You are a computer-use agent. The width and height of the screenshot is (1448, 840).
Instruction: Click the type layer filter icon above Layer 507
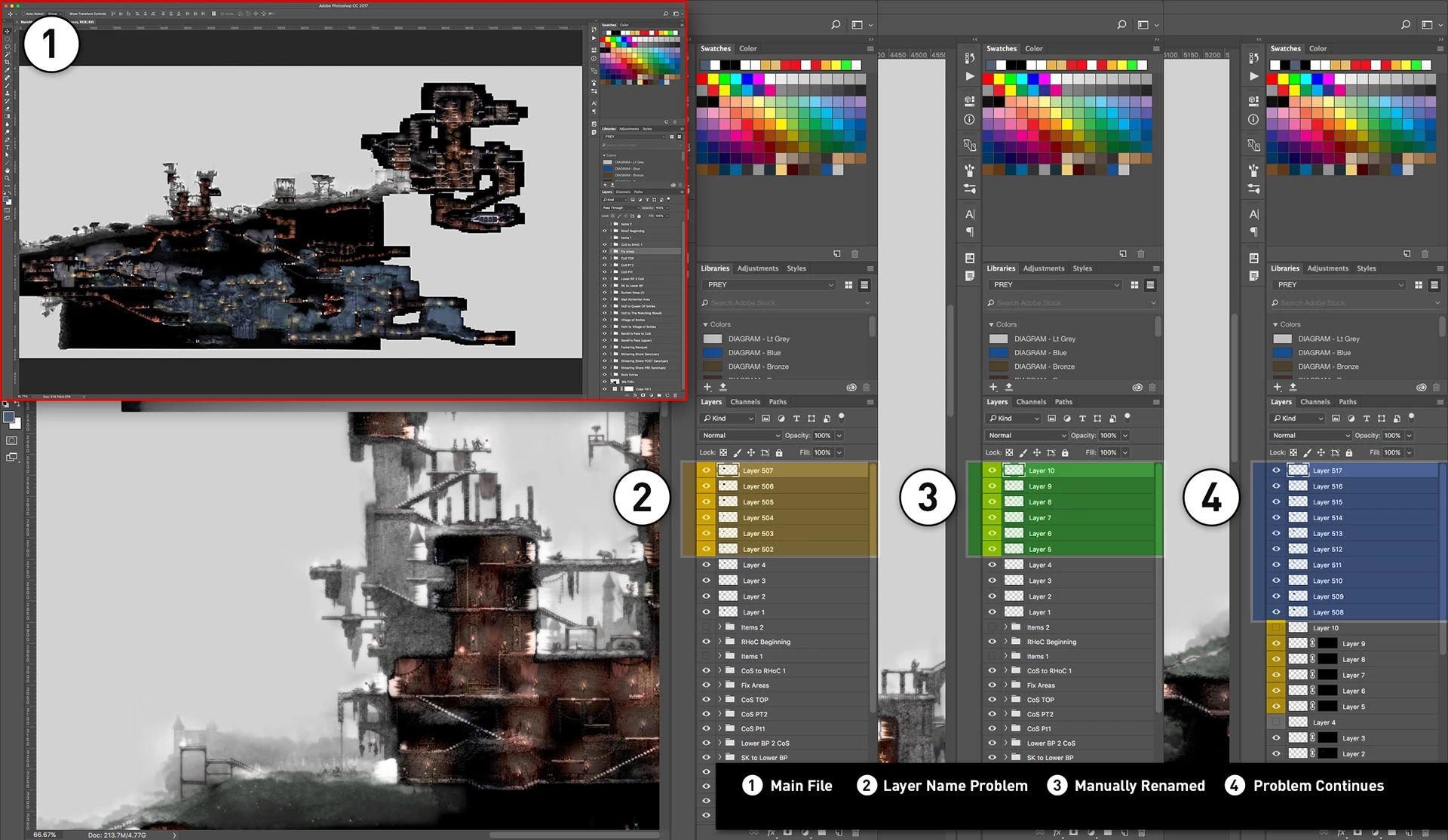coord(796,418)
